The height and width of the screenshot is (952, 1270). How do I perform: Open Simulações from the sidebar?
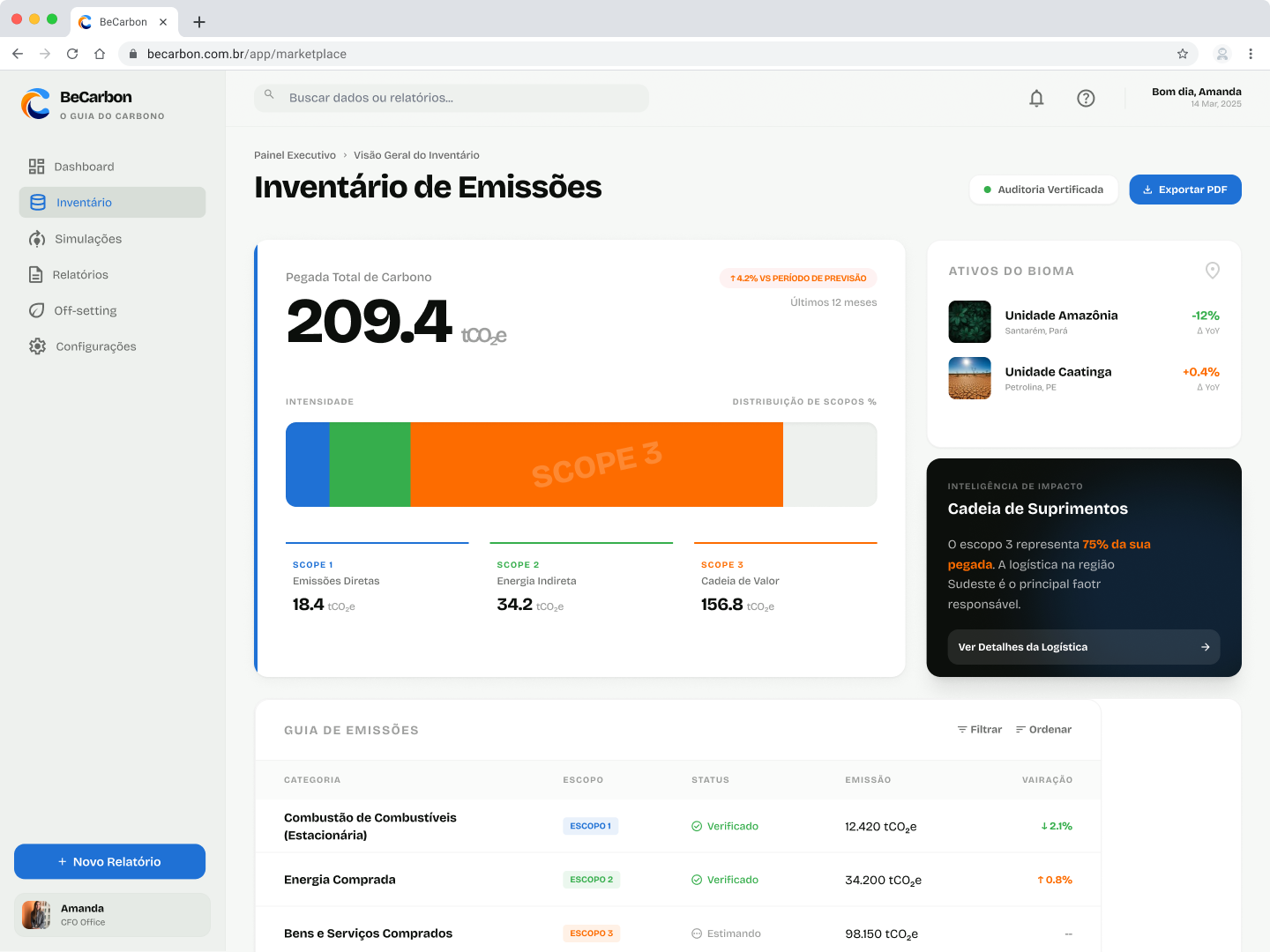[x=37, y=238]
